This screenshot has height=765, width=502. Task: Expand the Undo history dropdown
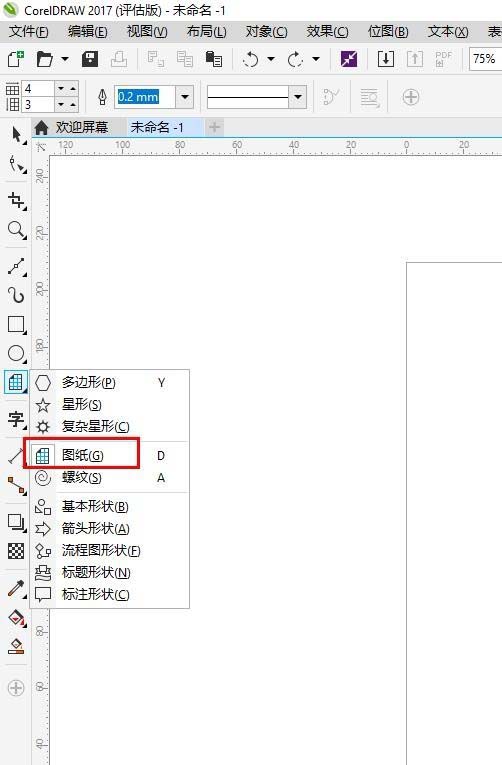[271, 59]
